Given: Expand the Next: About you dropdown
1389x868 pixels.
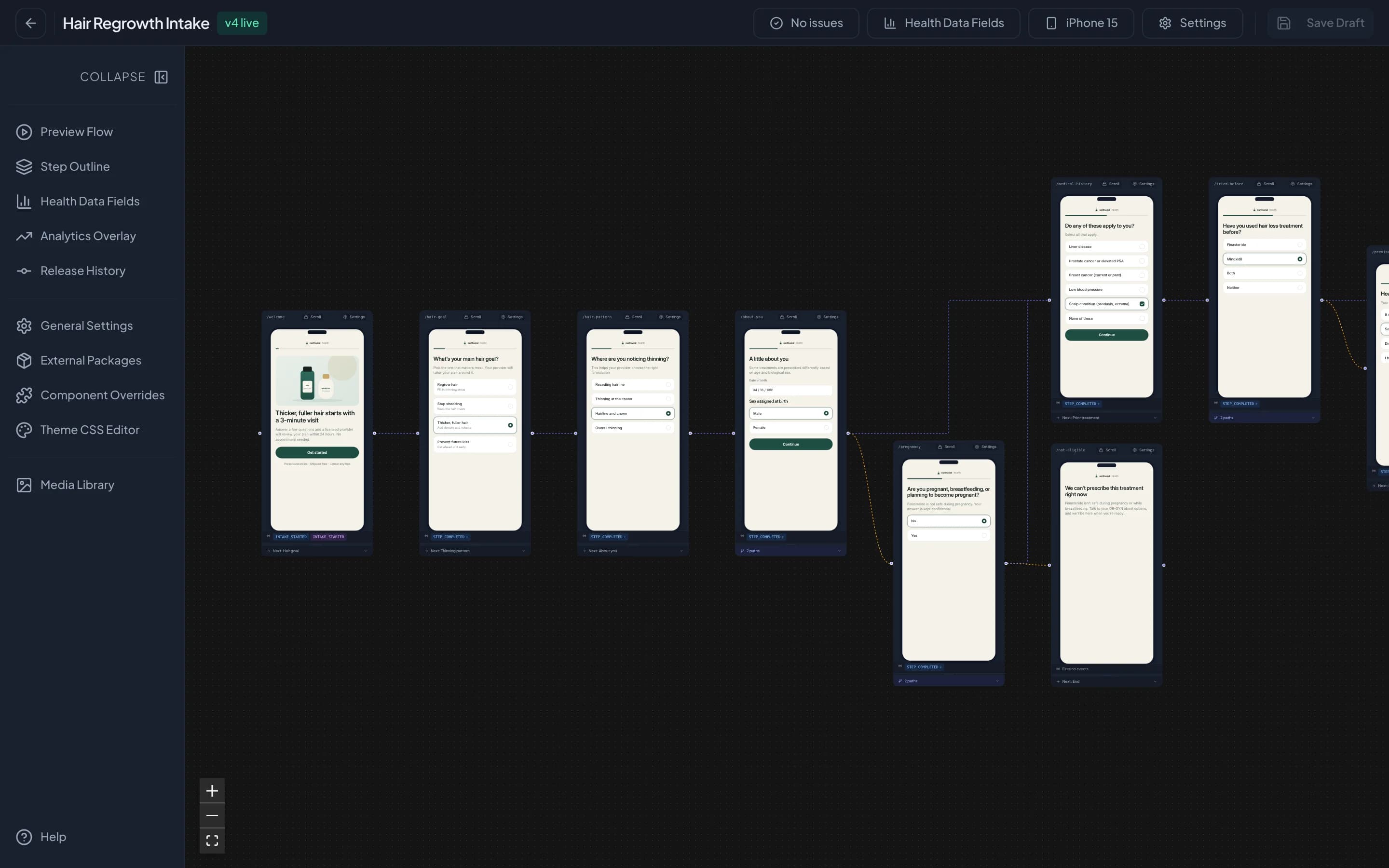Looking at the screenshot, I should 632,551.
